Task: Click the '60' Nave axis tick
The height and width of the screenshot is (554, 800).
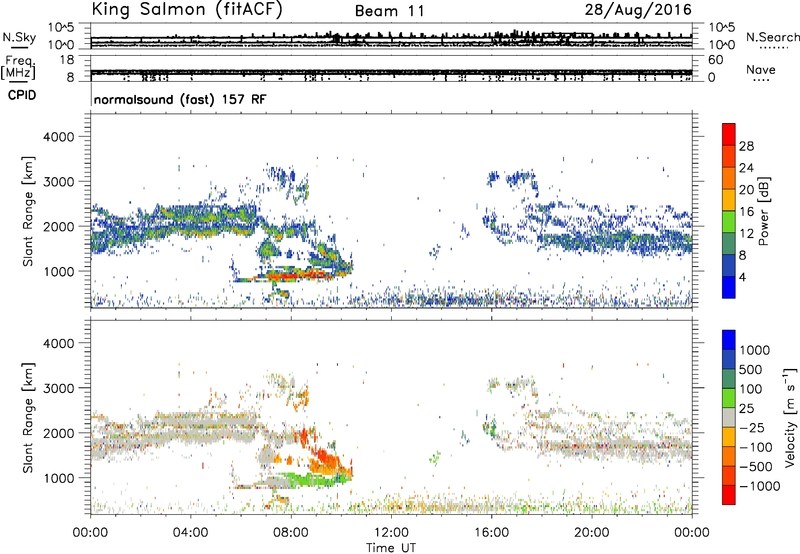Action: coord(715,60)
